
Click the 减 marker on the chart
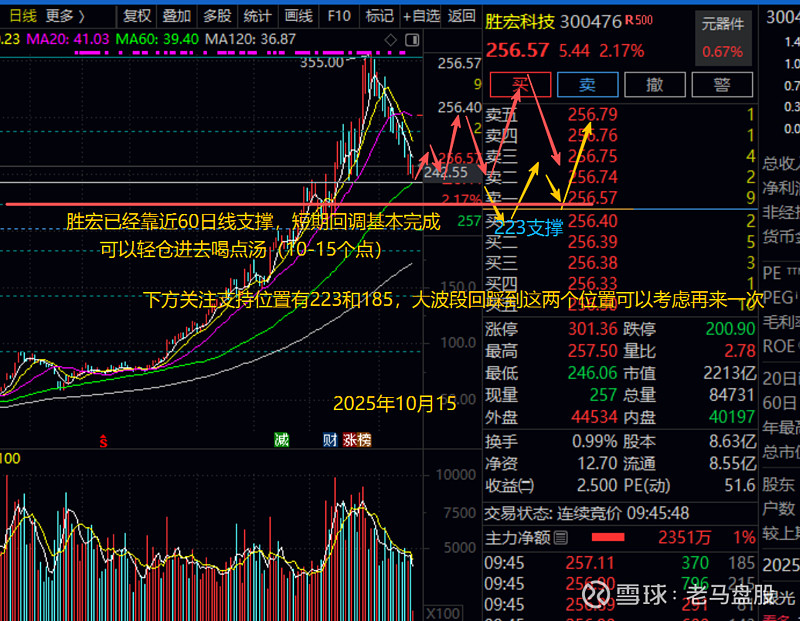tap(282, 439)
